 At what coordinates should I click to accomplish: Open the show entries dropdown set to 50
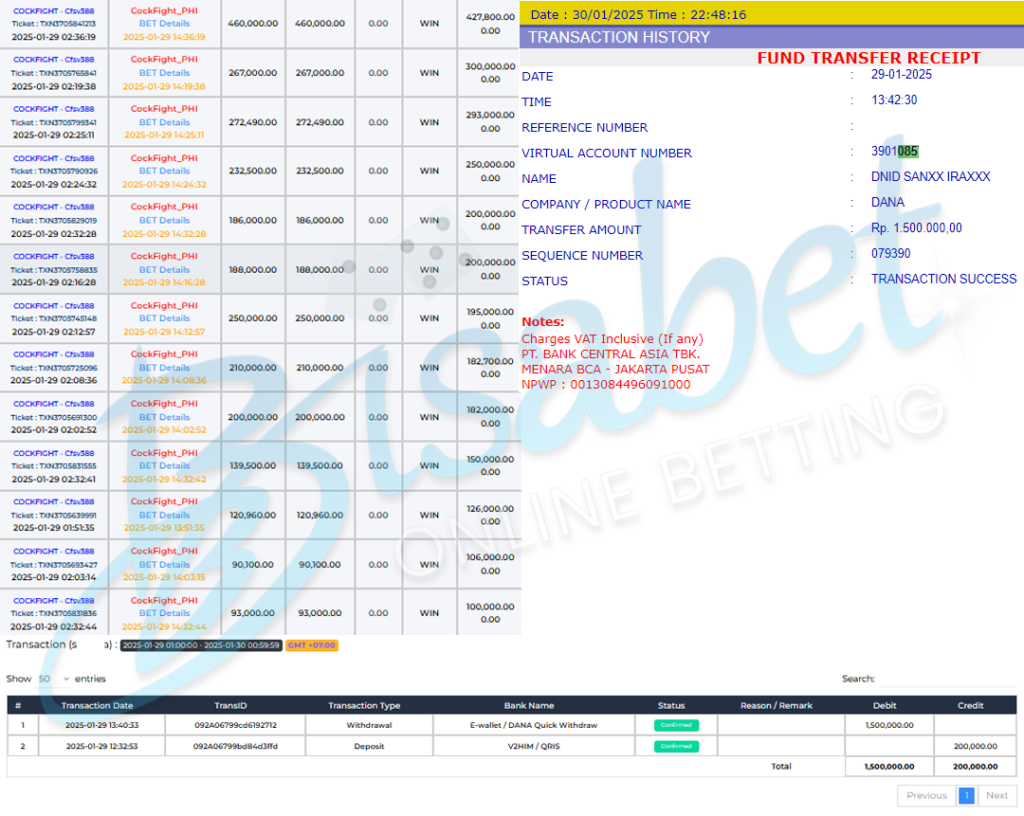54,679
